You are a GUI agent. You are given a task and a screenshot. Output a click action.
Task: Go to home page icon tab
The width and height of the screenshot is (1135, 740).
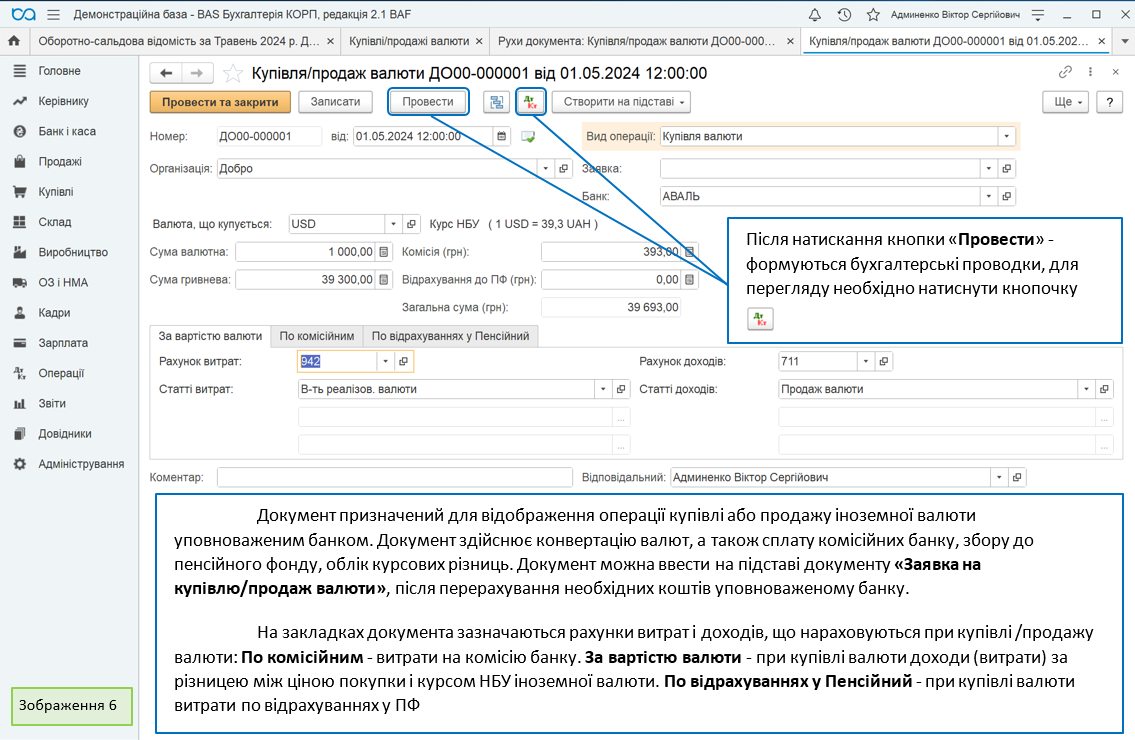point(14,41)
